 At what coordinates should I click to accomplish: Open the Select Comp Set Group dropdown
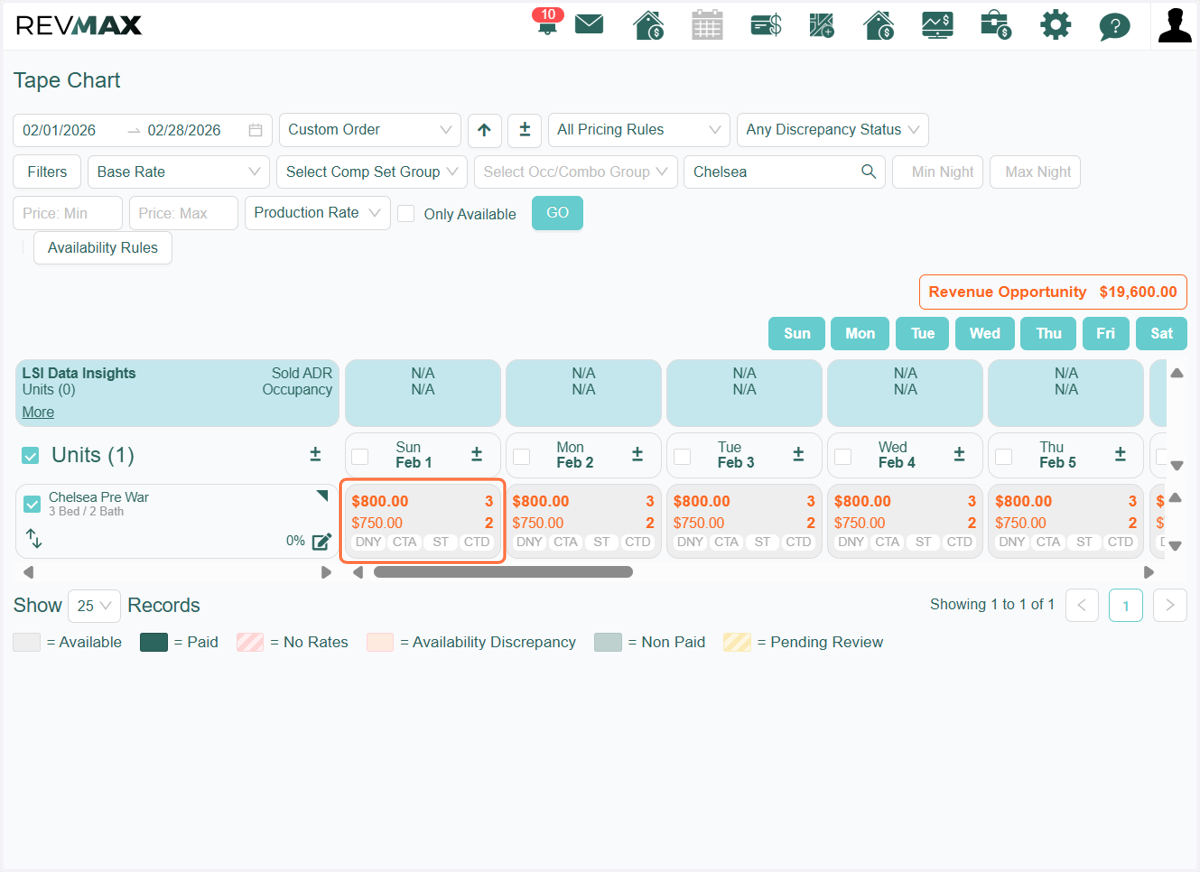372,172
